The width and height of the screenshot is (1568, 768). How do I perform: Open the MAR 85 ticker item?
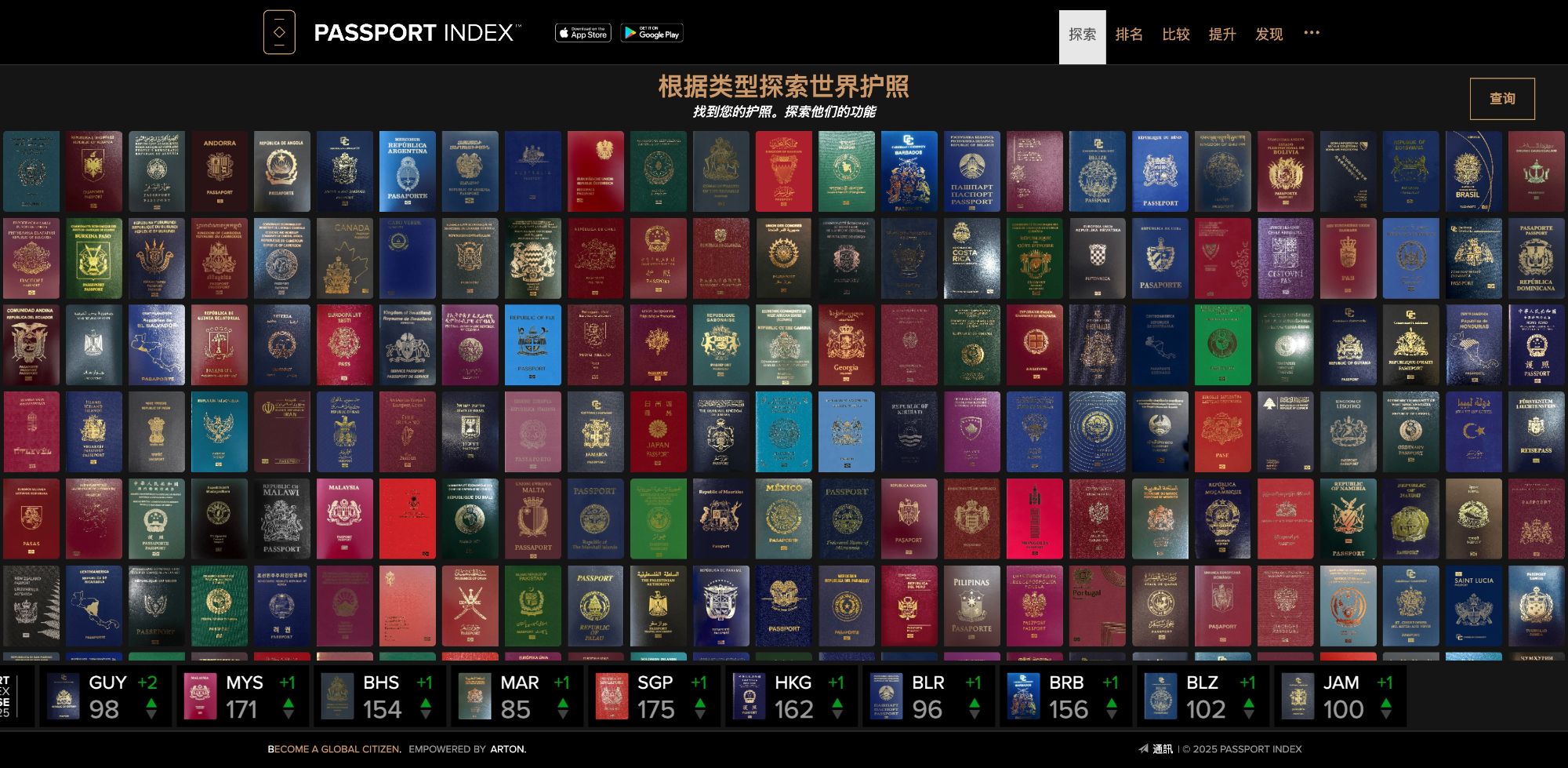(x=517, y=696)
